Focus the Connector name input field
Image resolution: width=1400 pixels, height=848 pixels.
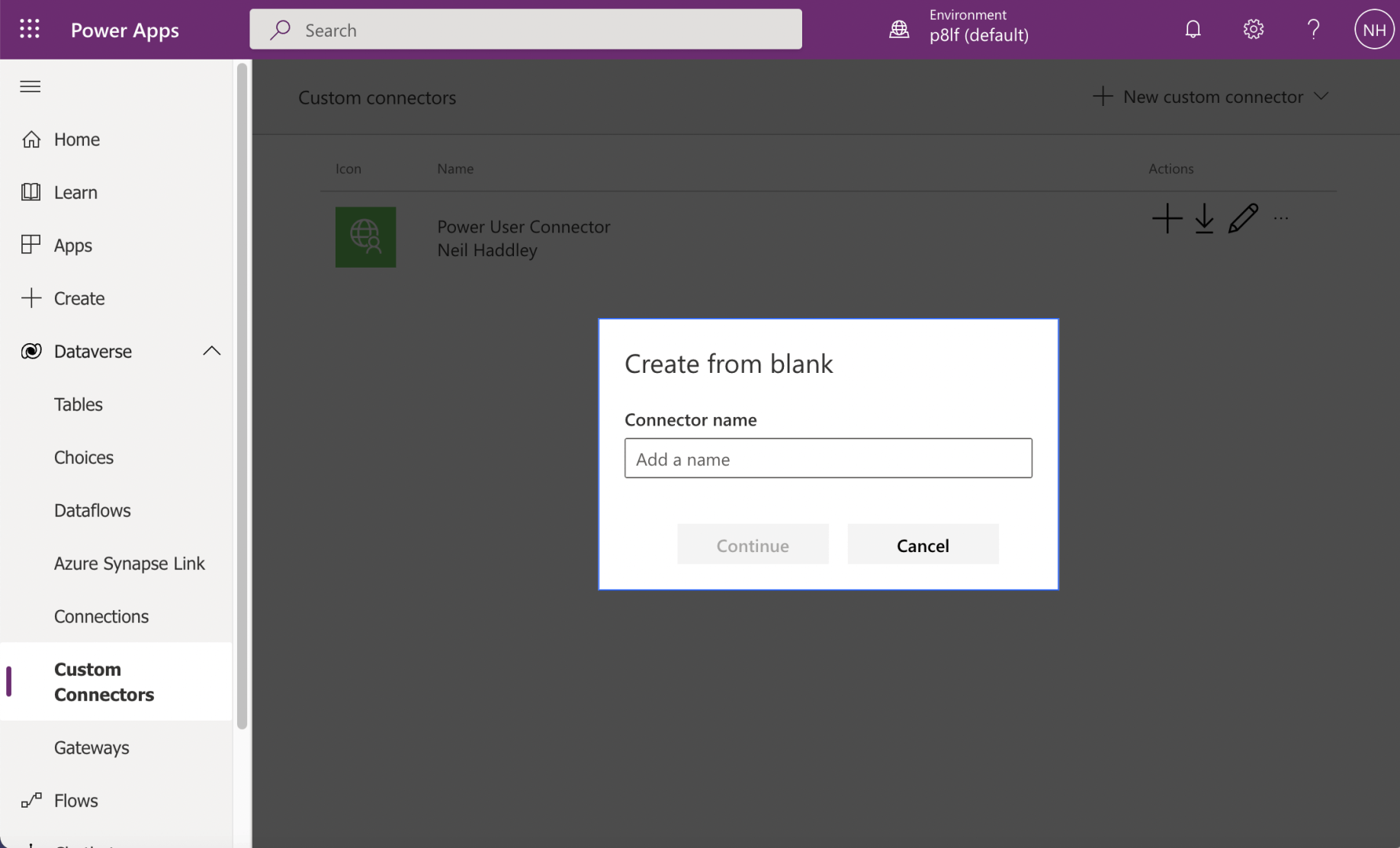828,458
